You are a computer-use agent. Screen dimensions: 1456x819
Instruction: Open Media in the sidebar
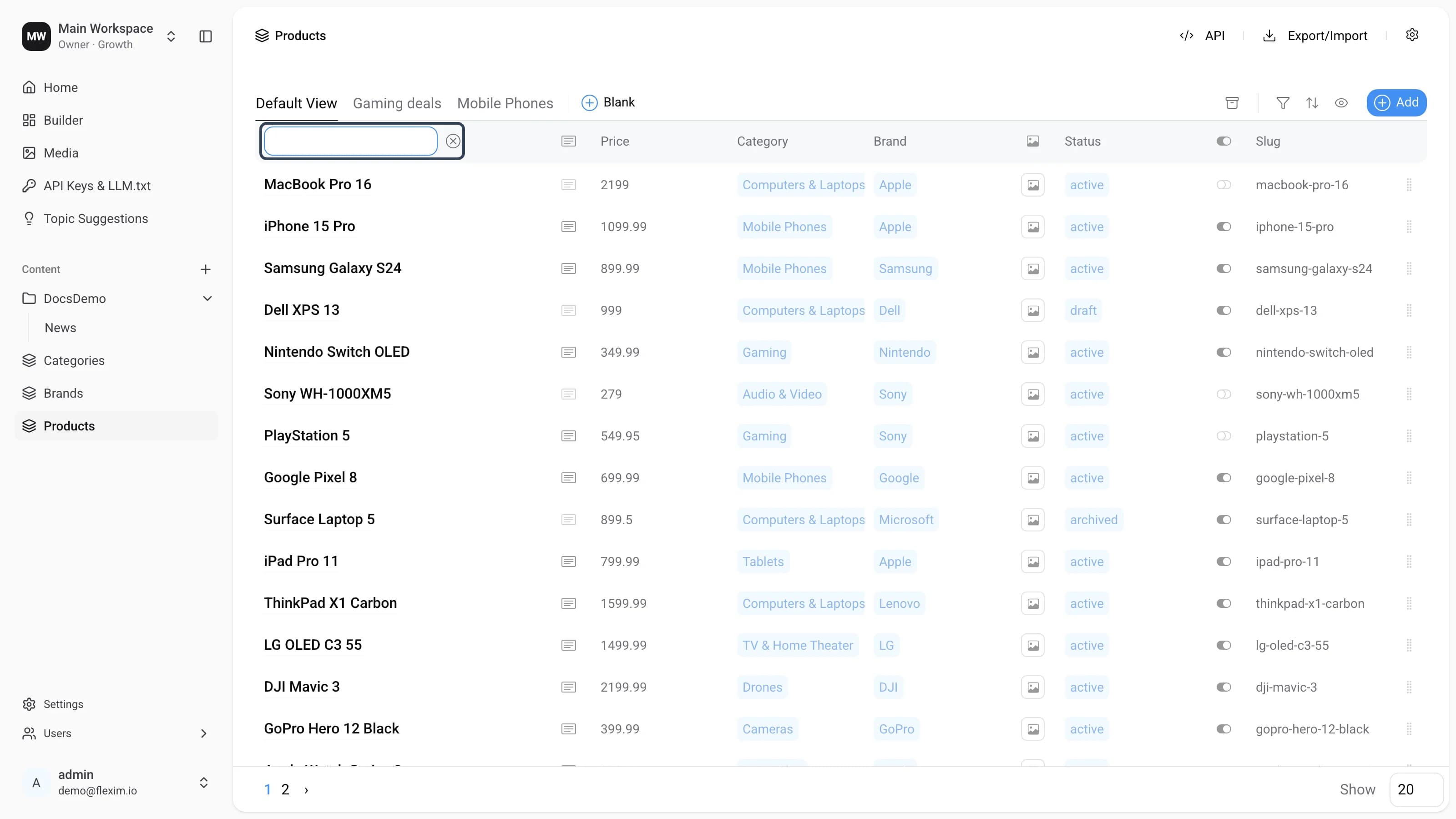click(116, 153)
